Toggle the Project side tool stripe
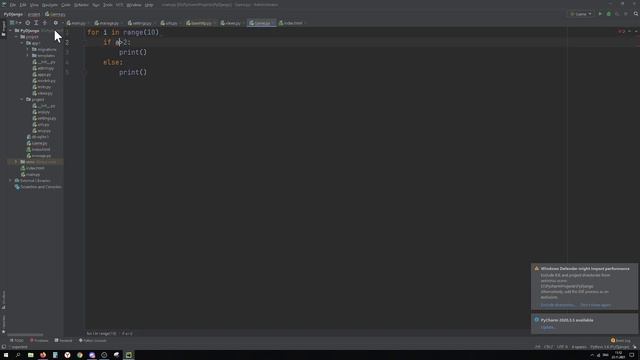Image resolution: width=640 pixels, height=360 pixels. point(3,29)
